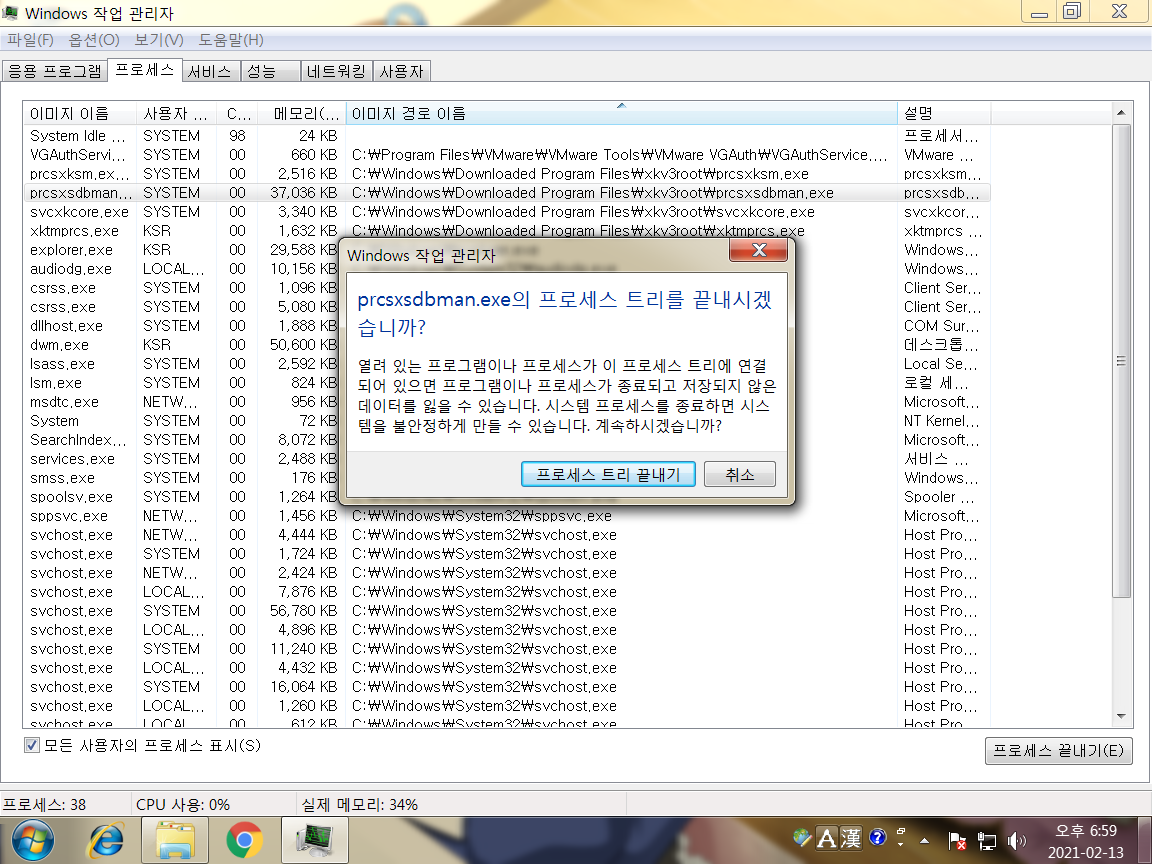Toggle the Hanja 漢 input icon

coord(851,838)
